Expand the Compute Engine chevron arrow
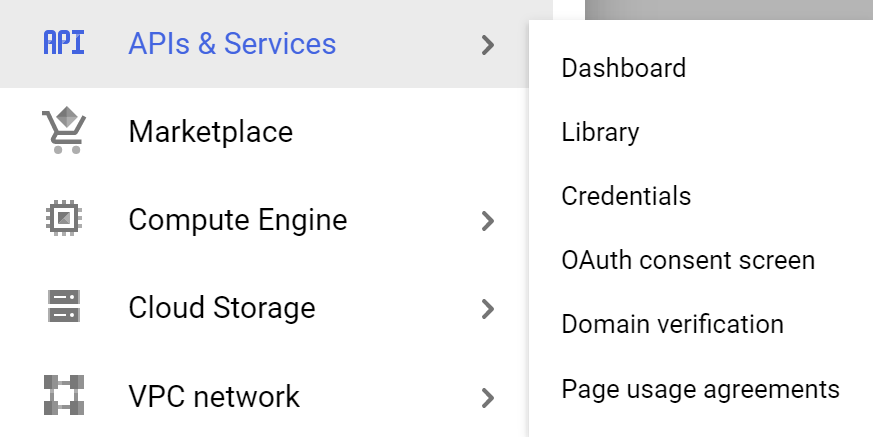This screenshot has height=437, width=873. [488, 221]
